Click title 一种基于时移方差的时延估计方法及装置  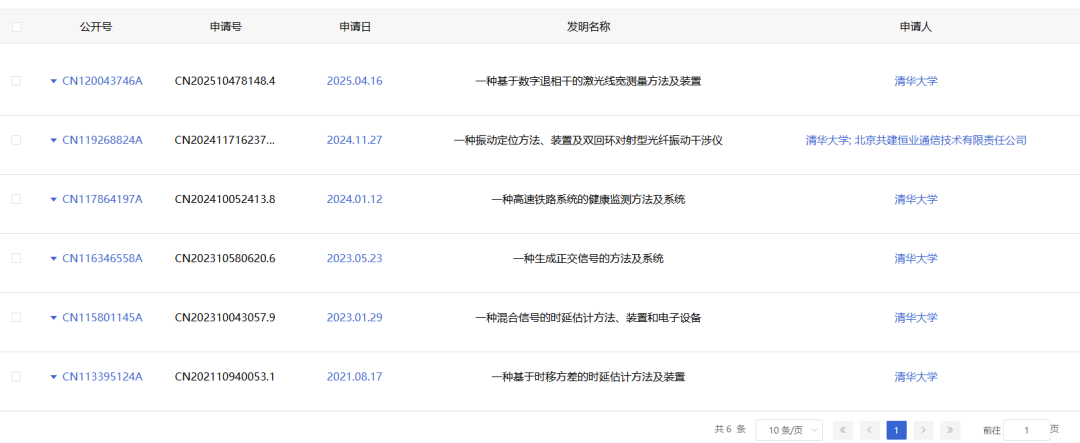pos(588,377)
